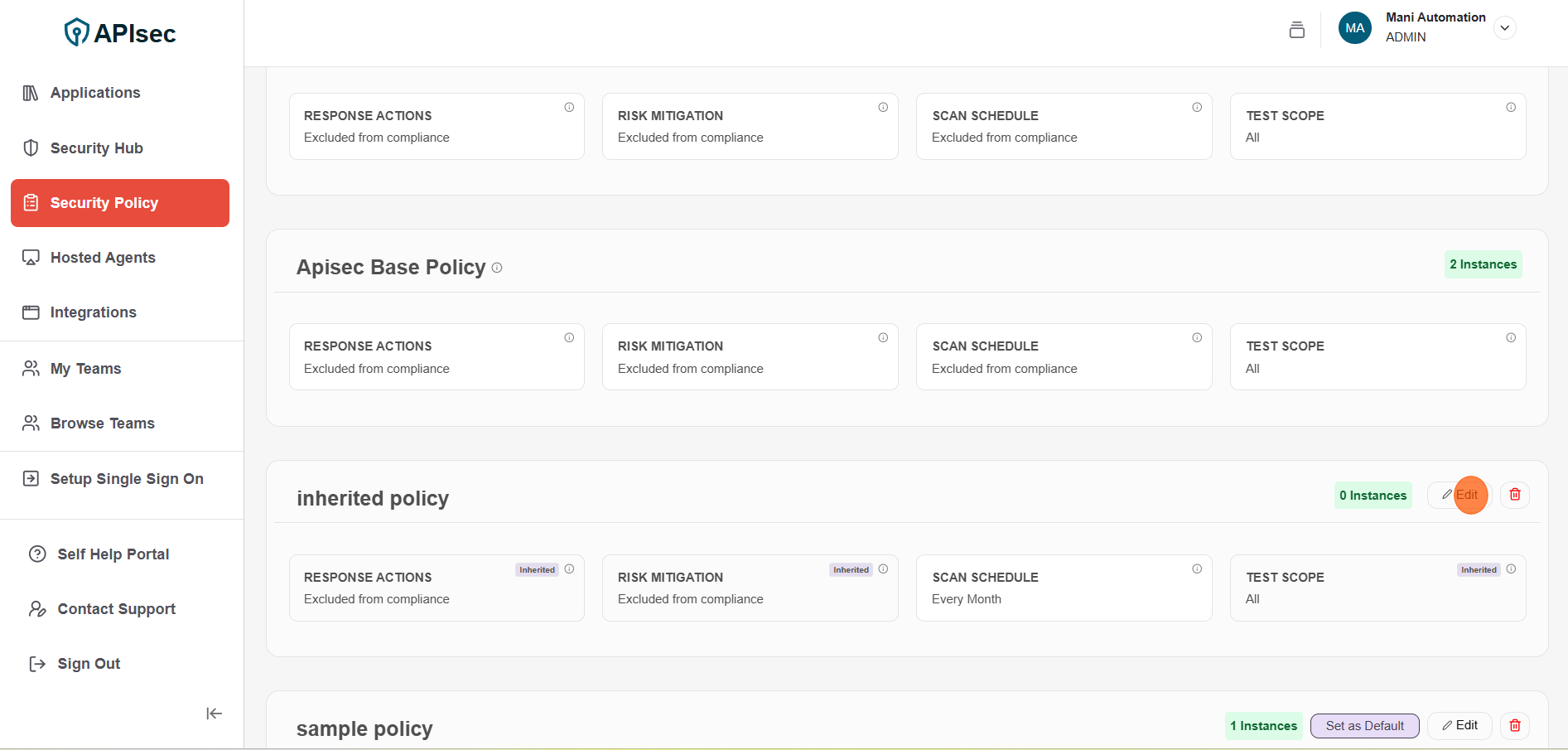Click info icon next to Apisec Base Policy
Viewport: 1568px width, 750px height.
coord(497,268)
